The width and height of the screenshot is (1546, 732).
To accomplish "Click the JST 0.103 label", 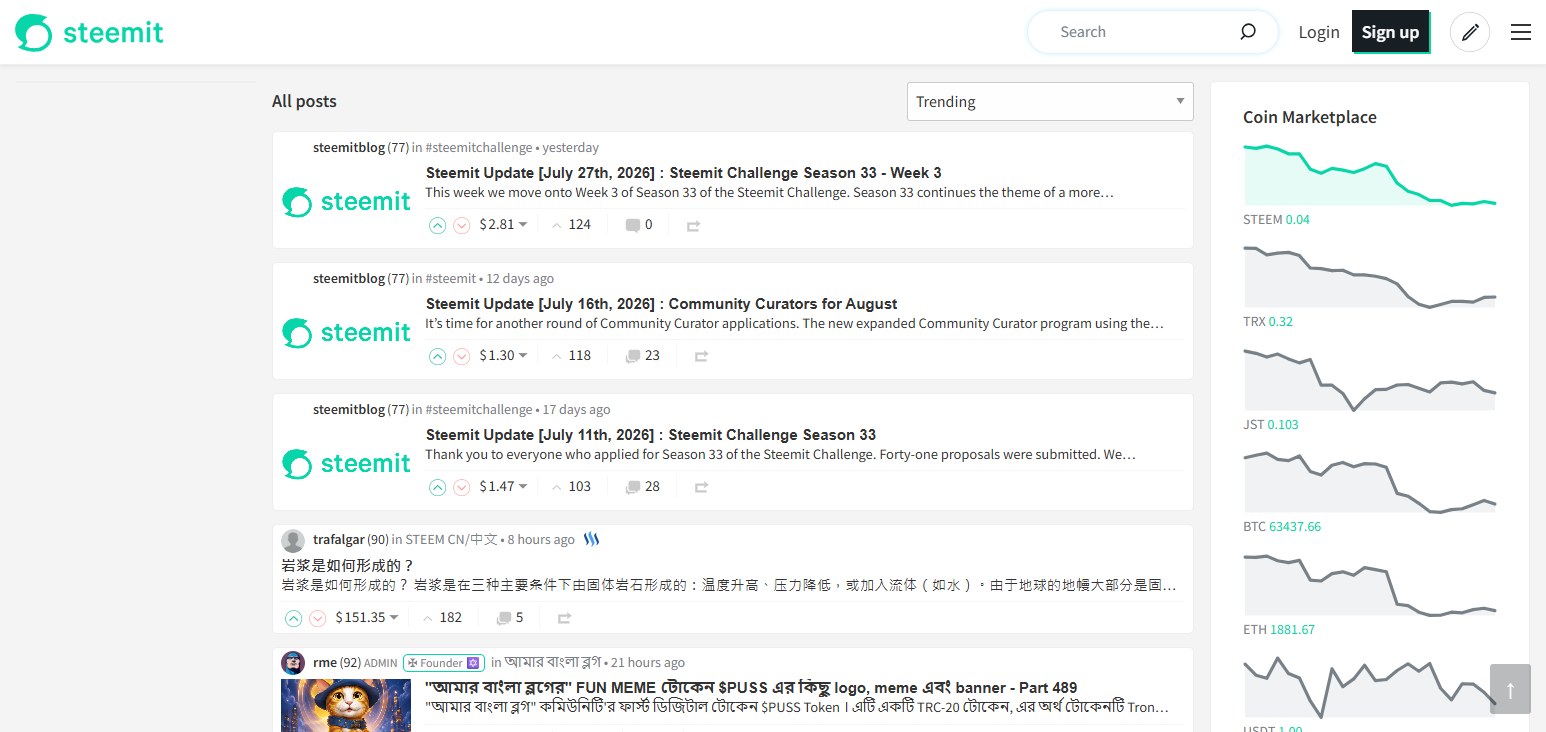I will pos(1271,425).
